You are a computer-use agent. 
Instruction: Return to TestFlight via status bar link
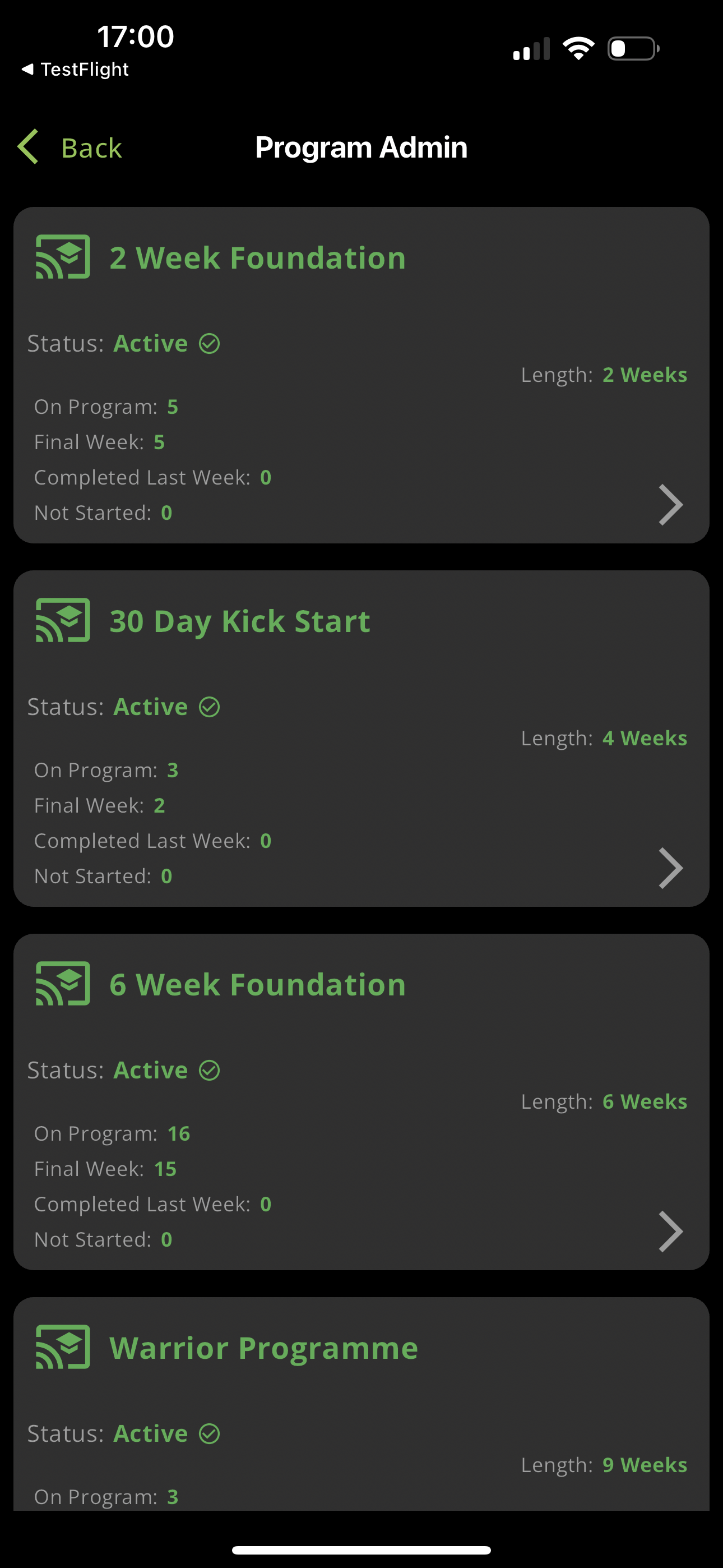(x=76, y=70)
